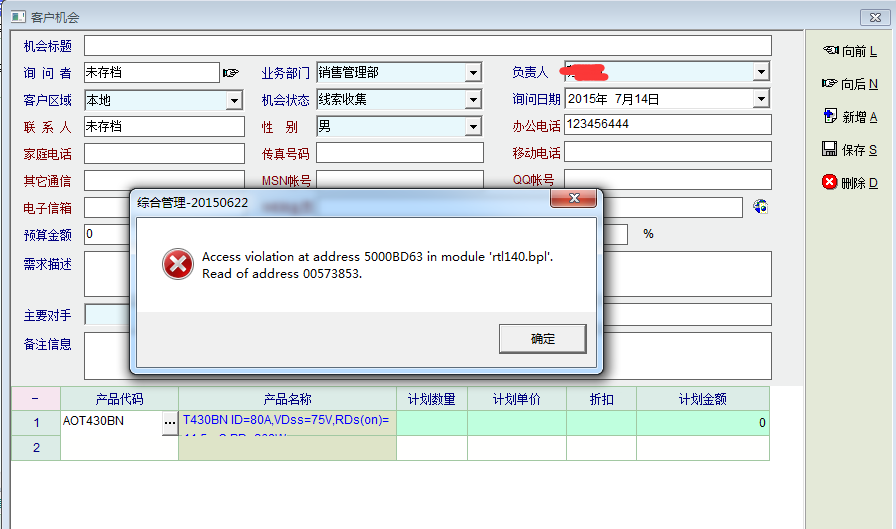Click the ellipsis button in 产品代码 cell
The height and width of the screenshot is (529, 896).
click(x=169, y=423)
